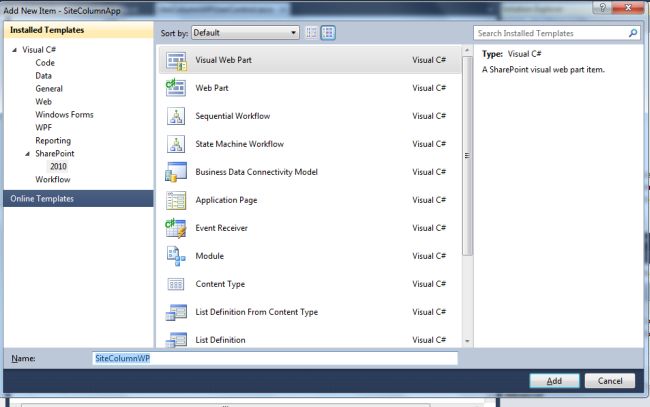Click the Module name text
This screenshot has width=650, height=407.
[x=209, y=256]
